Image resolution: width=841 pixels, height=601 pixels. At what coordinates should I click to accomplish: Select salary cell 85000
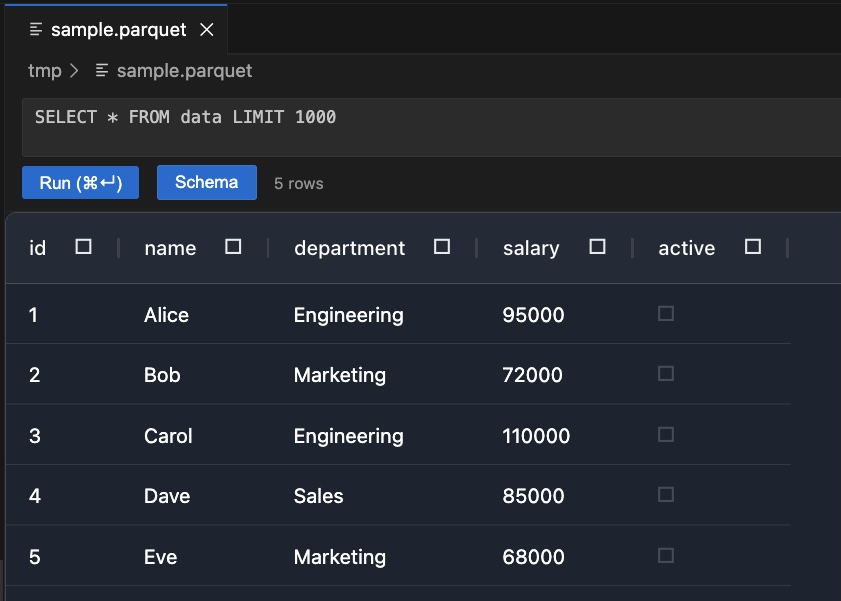pyautogui.click(x=533, y=496)
